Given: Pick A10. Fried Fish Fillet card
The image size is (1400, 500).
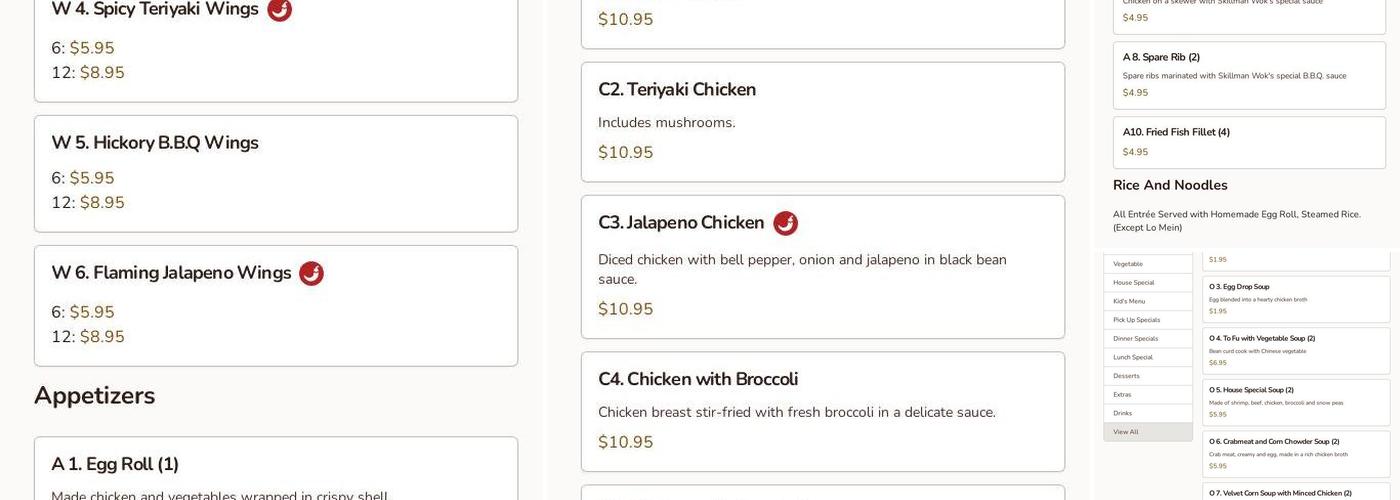Looking at the screenshot, I should point(1249,142).
